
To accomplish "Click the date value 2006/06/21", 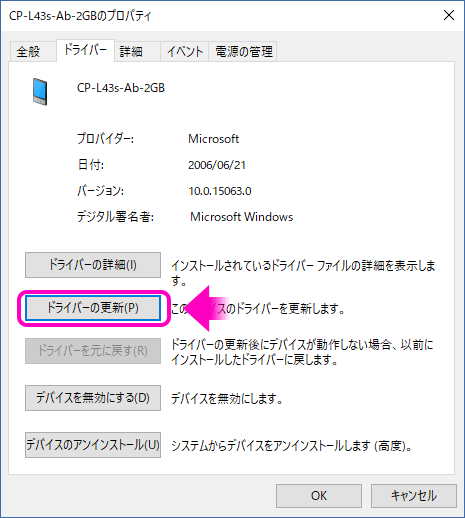I will (217, 165).
